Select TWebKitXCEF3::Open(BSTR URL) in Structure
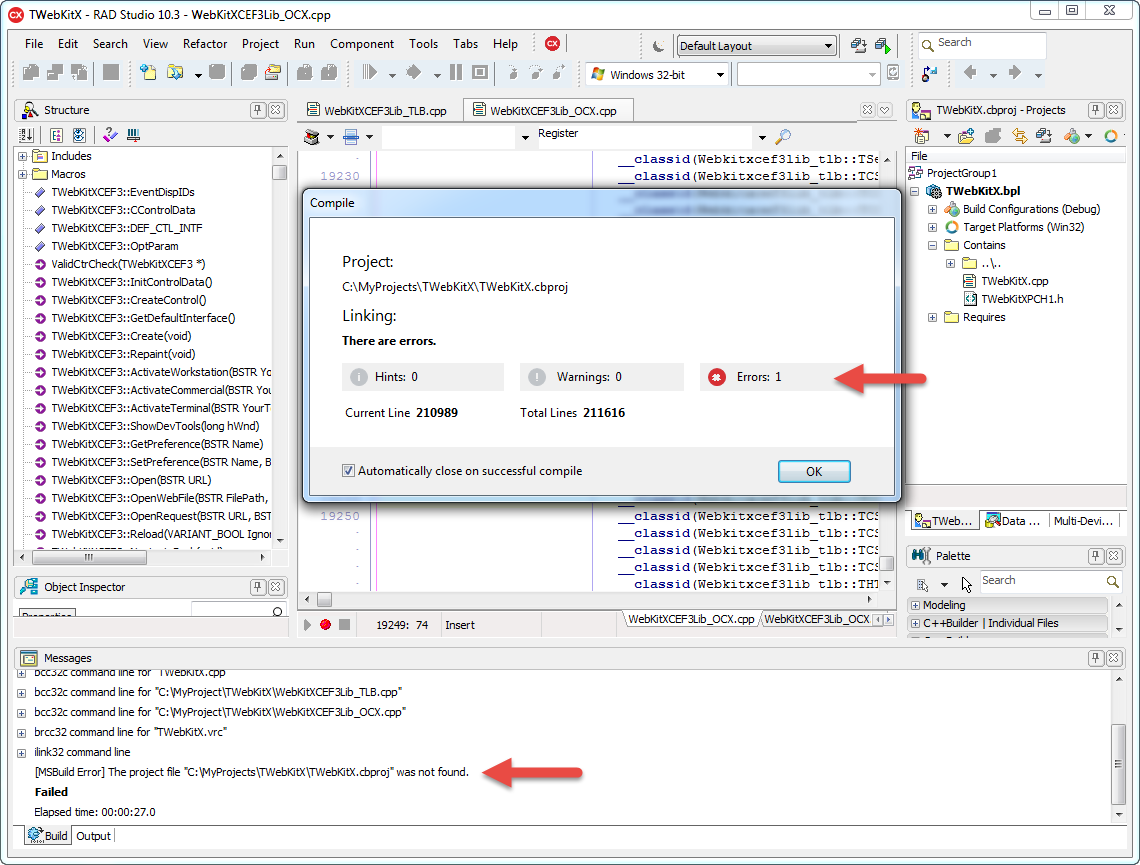This screenshot has width=1140, height=865. point(131,480)
